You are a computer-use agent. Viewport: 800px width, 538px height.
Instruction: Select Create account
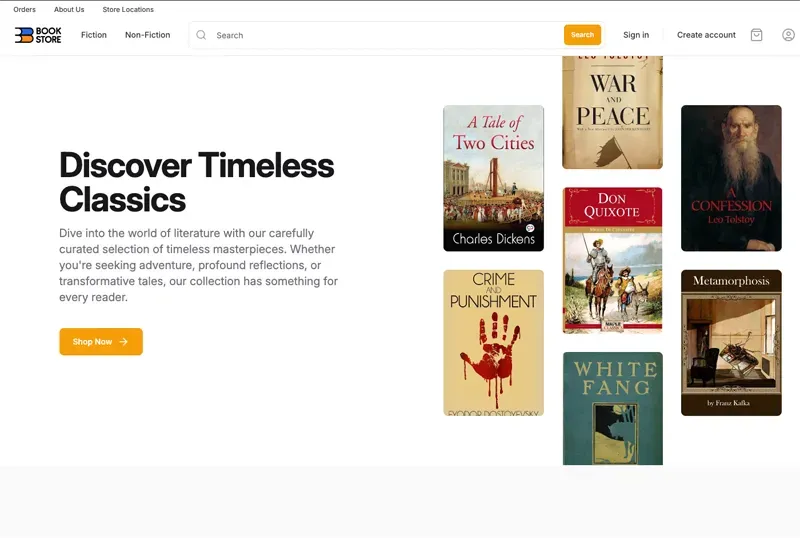[706, 35]
